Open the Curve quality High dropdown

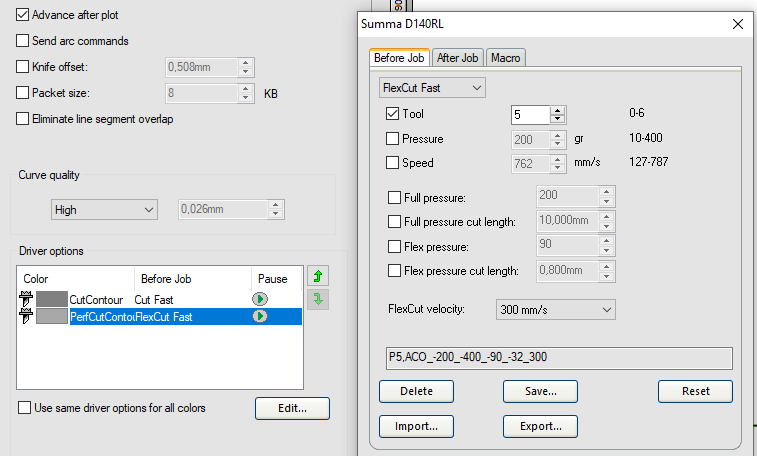pyautogui.click(x=104, y=210)
